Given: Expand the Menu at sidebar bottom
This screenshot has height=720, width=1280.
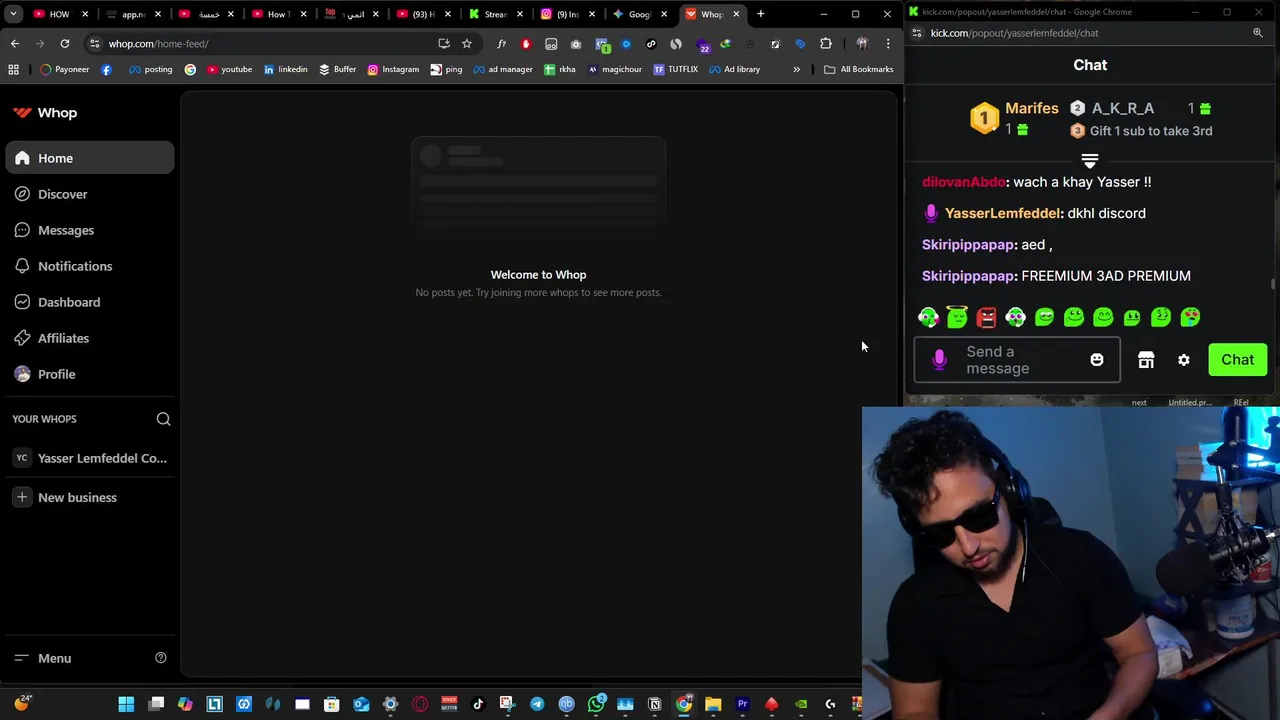Looking at the screenshot, I should 43,658.
